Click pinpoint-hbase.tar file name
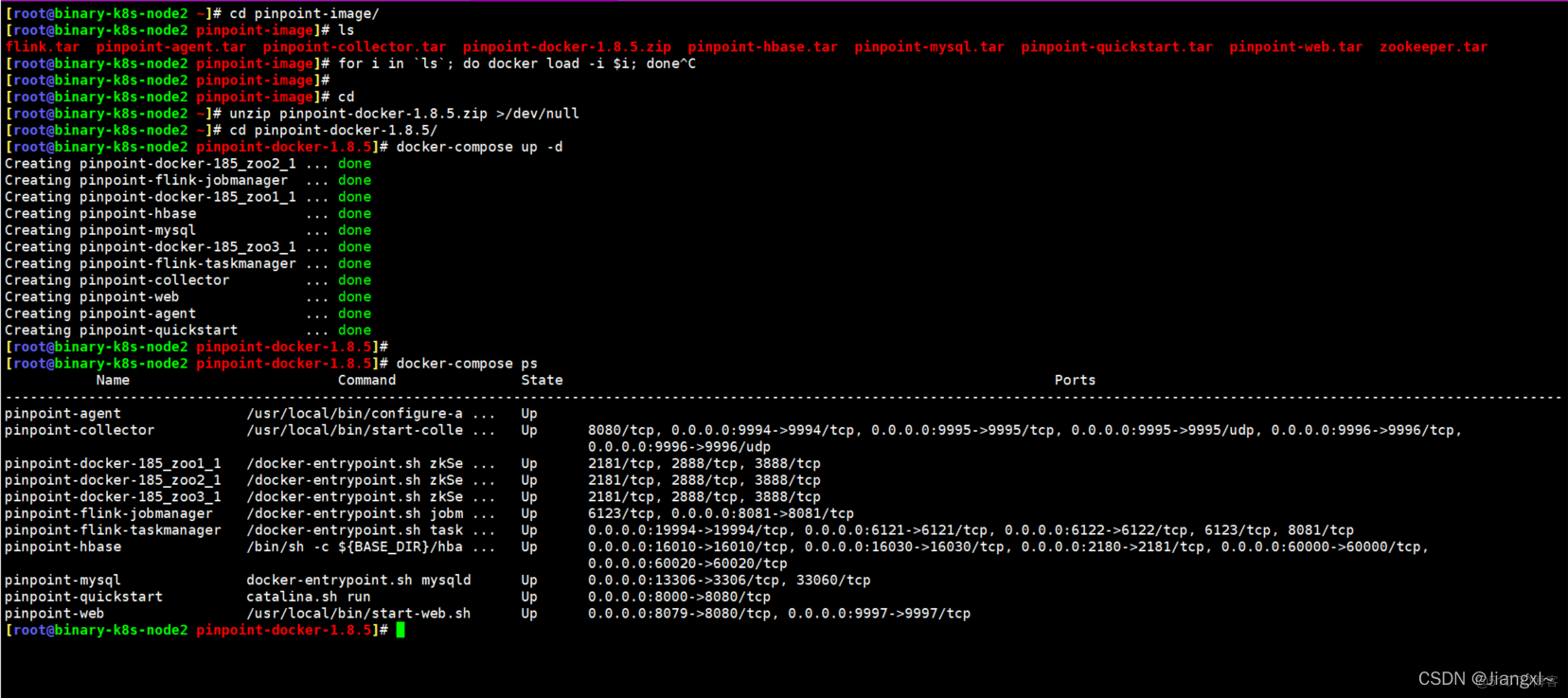This screenshot has width=1568, height=698. pyautogui.click(x=763, y=47)
